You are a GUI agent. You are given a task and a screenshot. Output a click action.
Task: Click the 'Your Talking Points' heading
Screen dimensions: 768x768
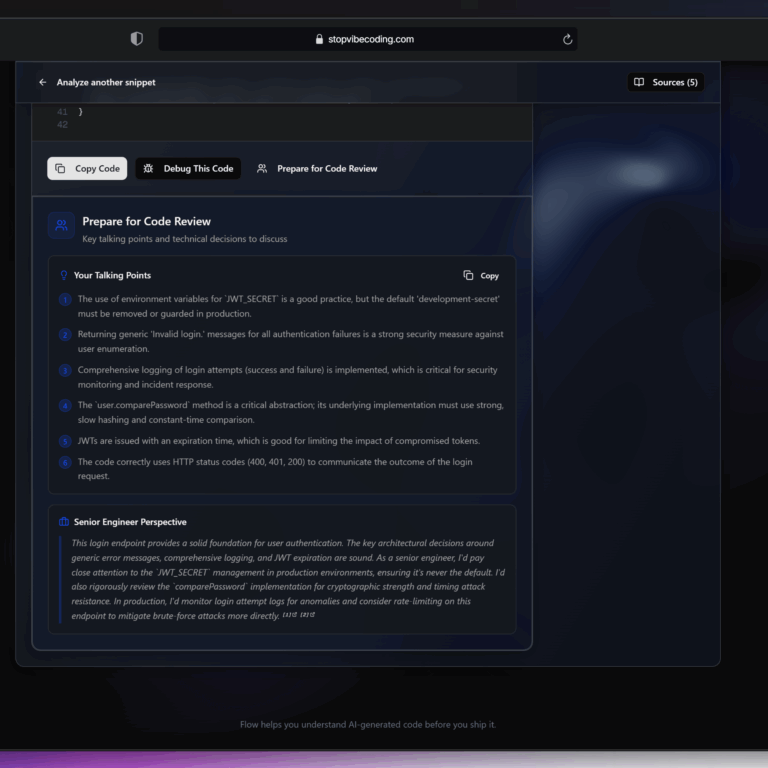point(112,275)
